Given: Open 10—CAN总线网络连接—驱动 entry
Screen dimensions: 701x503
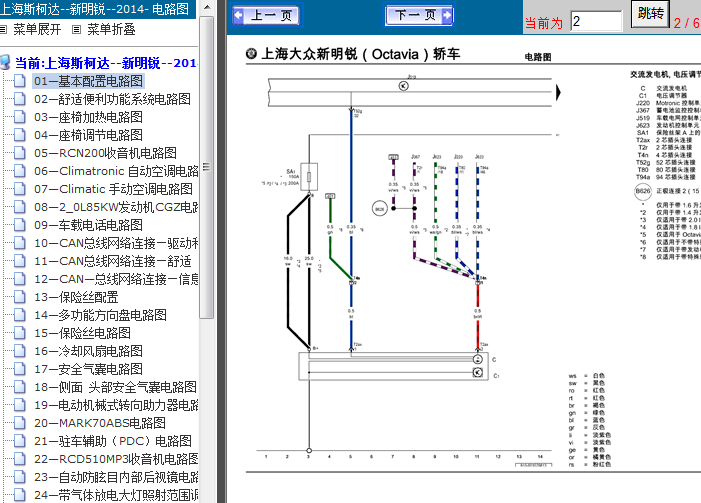Looking at the screenshot, I should pos(116,243).
